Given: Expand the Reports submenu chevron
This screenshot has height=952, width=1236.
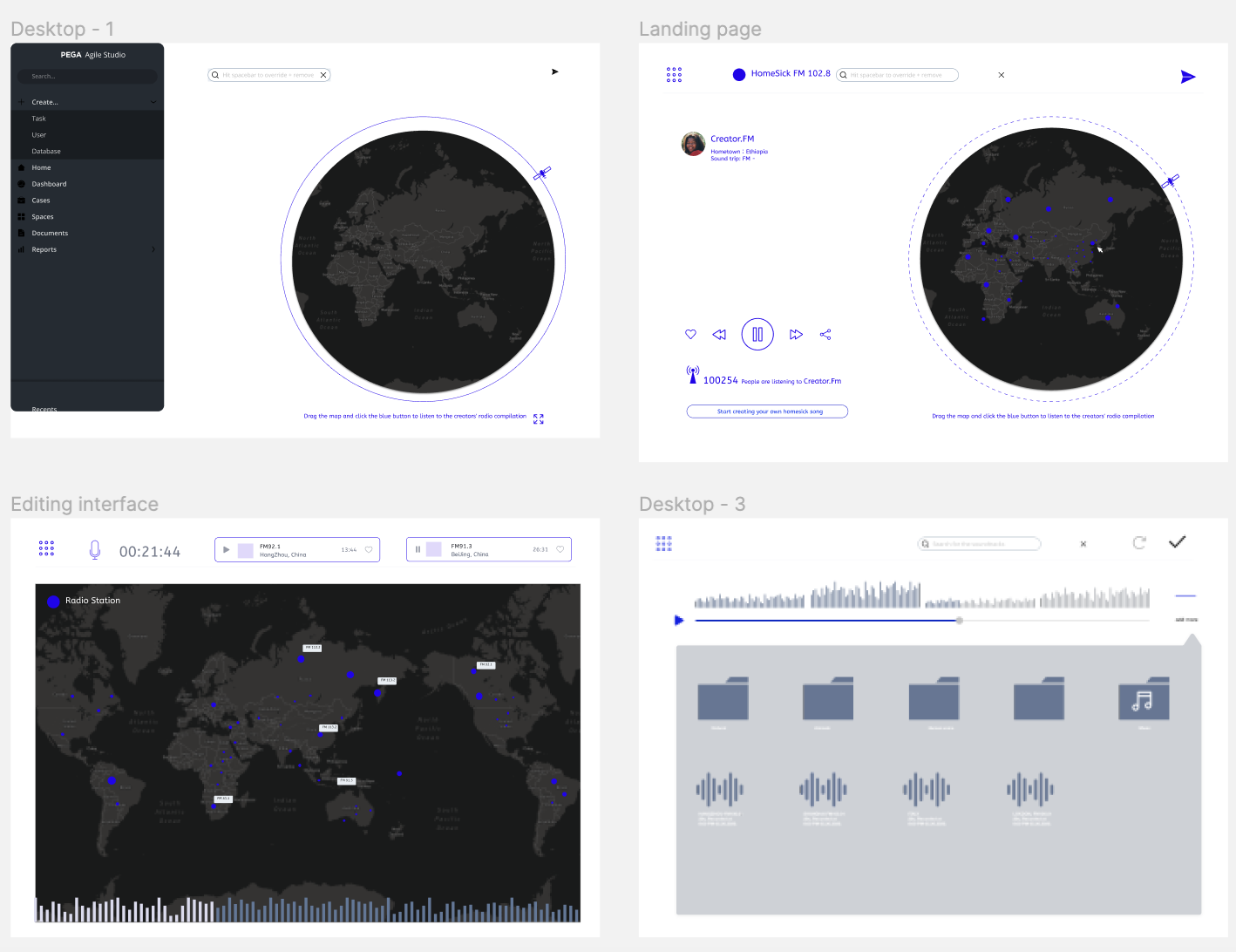Looking at the screenshot, I should coord(153,249).
